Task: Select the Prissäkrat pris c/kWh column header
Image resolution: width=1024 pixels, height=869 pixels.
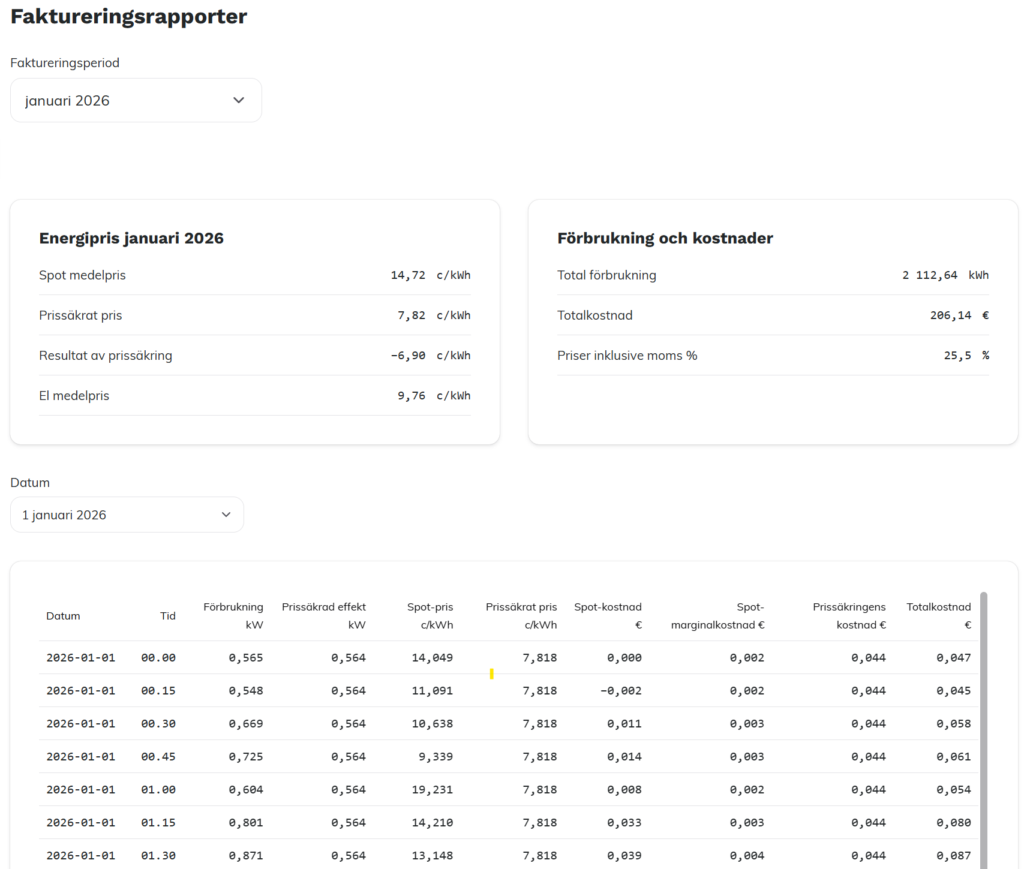Action: pos(521,616)
